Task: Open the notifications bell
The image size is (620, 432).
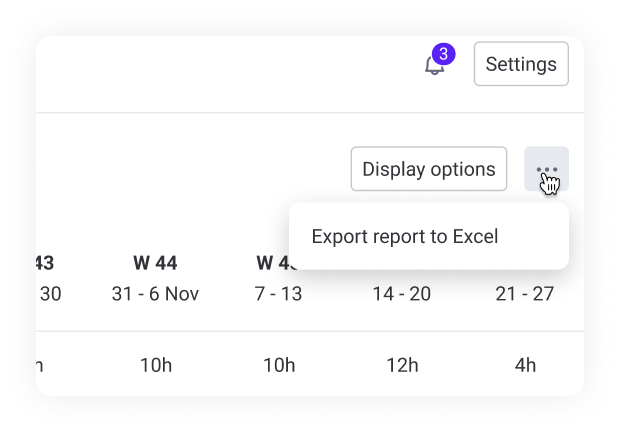Action: point(434,67)
